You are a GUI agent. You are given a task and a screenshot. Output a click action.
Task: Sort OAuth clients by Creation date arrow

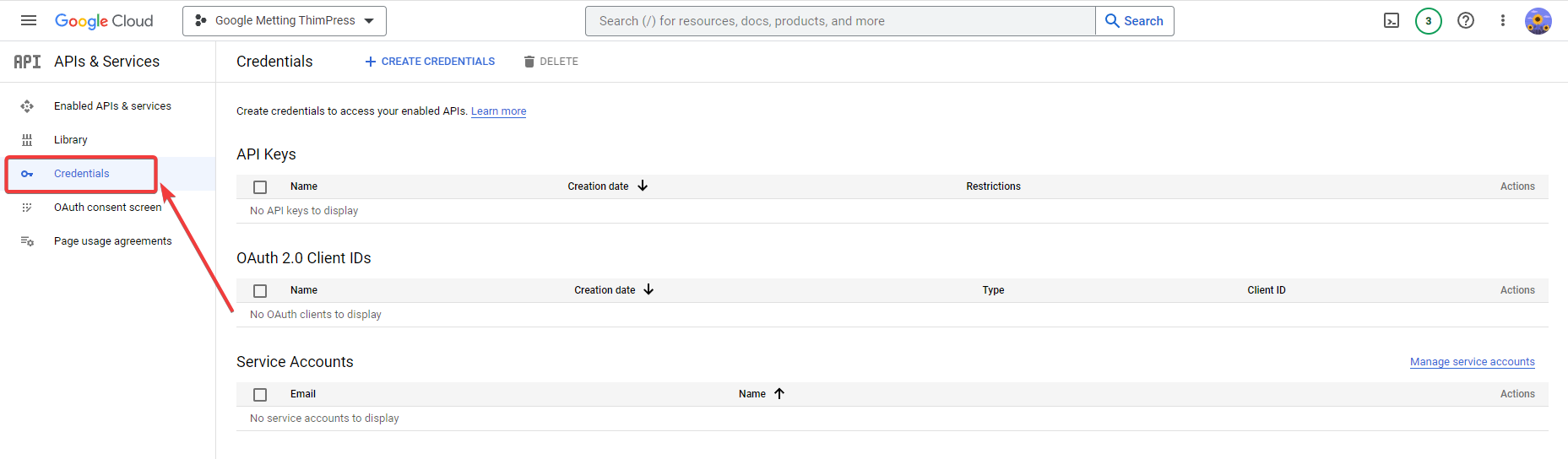(x=648, y=289)
